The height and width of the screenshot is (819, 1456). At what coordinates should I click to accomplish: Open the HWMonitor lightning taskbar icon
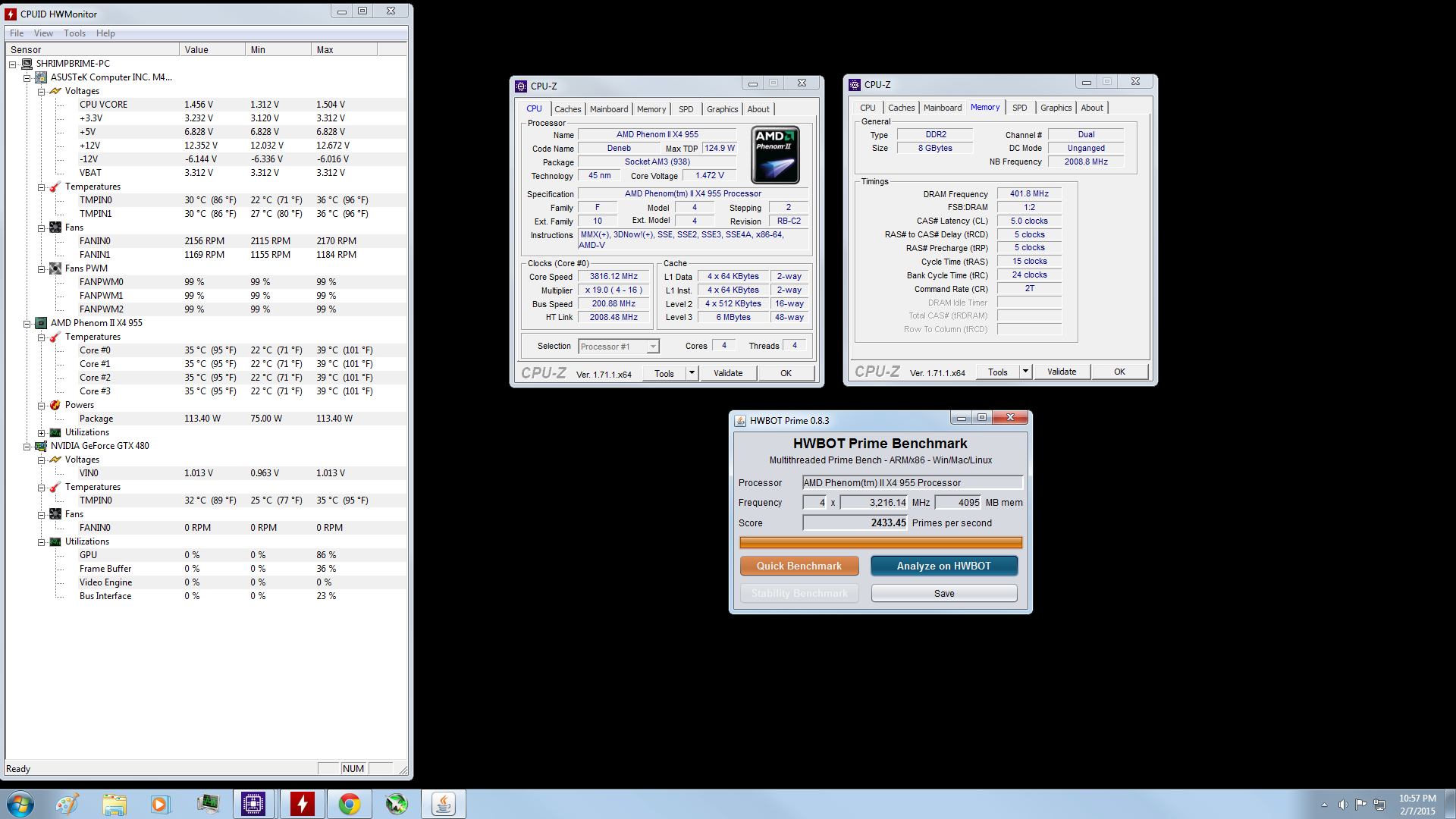point(302,804)
